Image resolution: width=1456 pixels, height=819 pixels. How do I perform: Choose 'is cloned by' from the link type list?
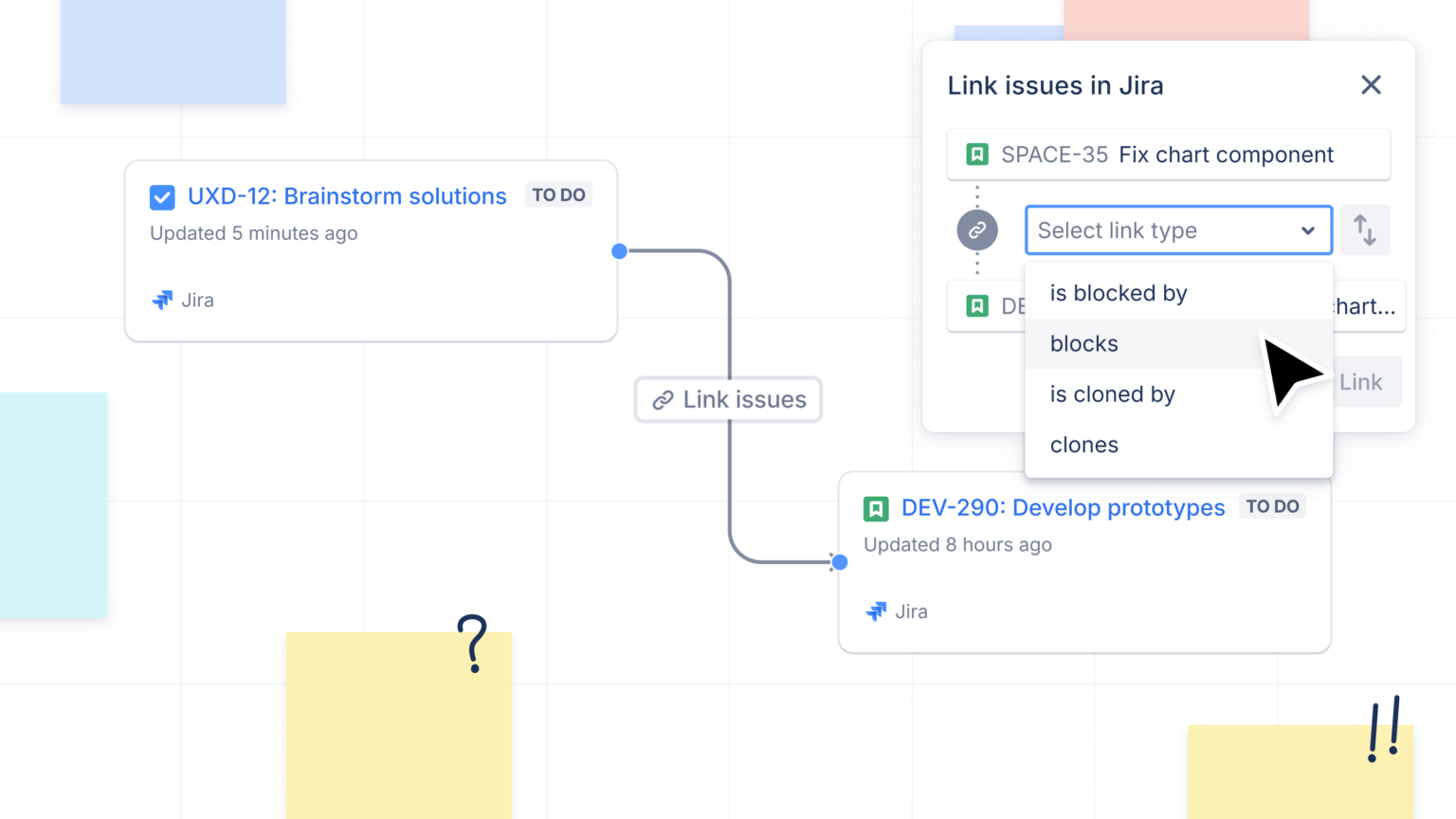click(1112, 393)
